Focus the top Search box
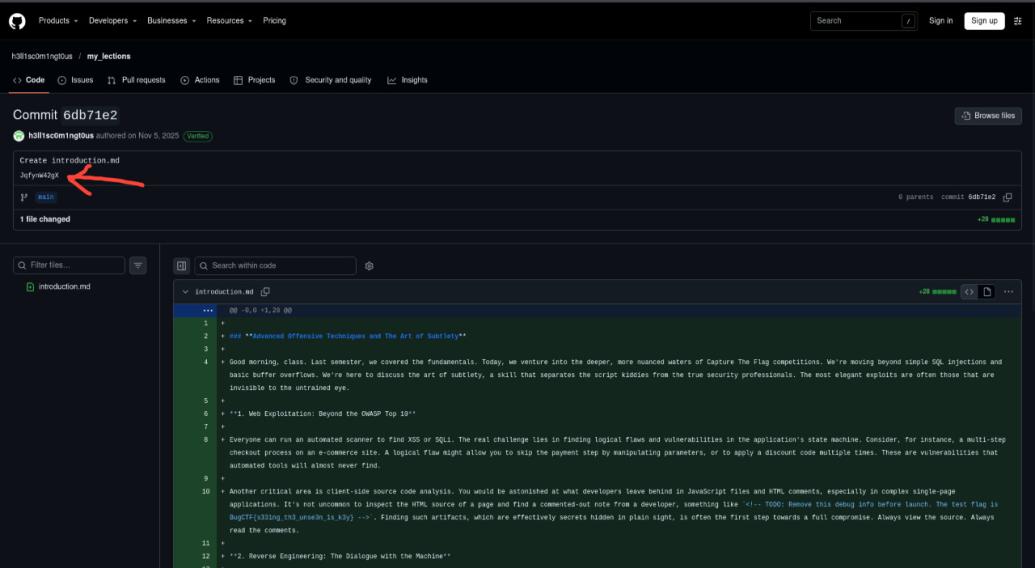This screenshot has height=568, width=1035. tap(863, 21)
